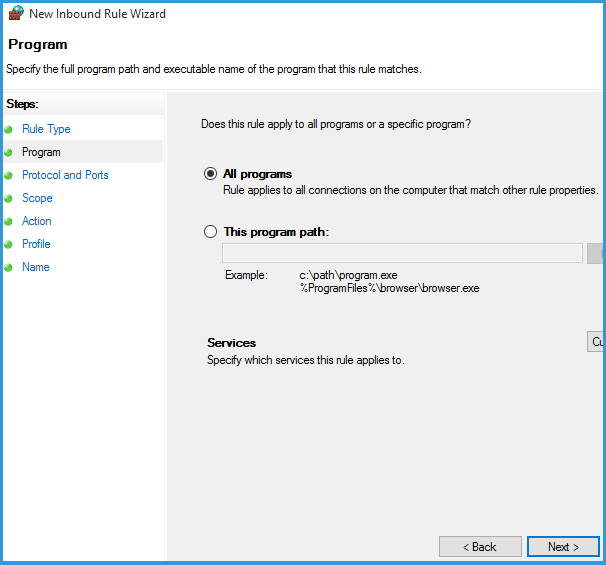Jump to the Rule Type step label
Image resolution: width=606 pixels, height=565 pixels.
pyautogui.click(x=46, y=129)
